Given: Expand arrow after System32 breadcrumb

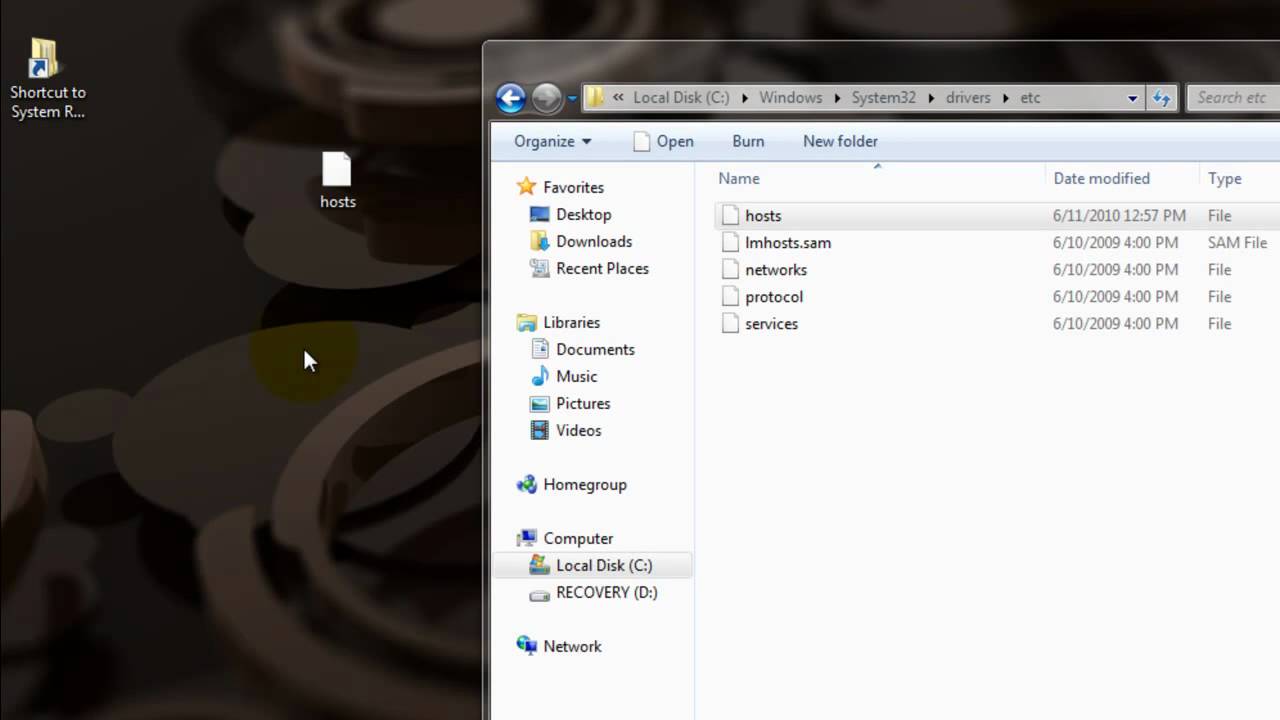Looking at the screenshot, I should pyautogui.click(x=930, y=98).
